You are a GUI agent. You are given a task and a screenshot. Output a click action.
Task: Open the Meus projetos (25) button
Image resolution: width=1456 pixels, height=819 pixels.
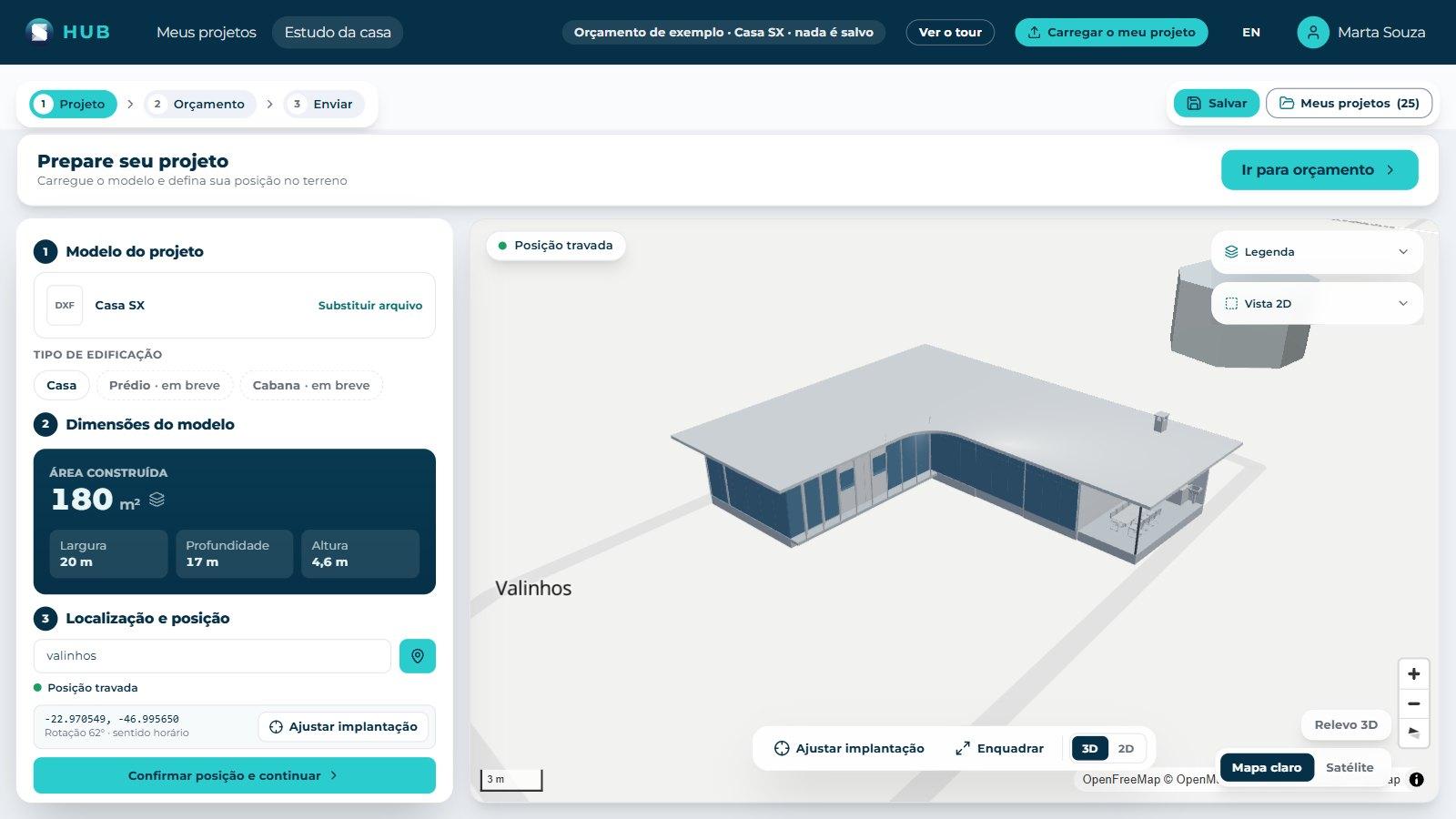coord(1350,104)
